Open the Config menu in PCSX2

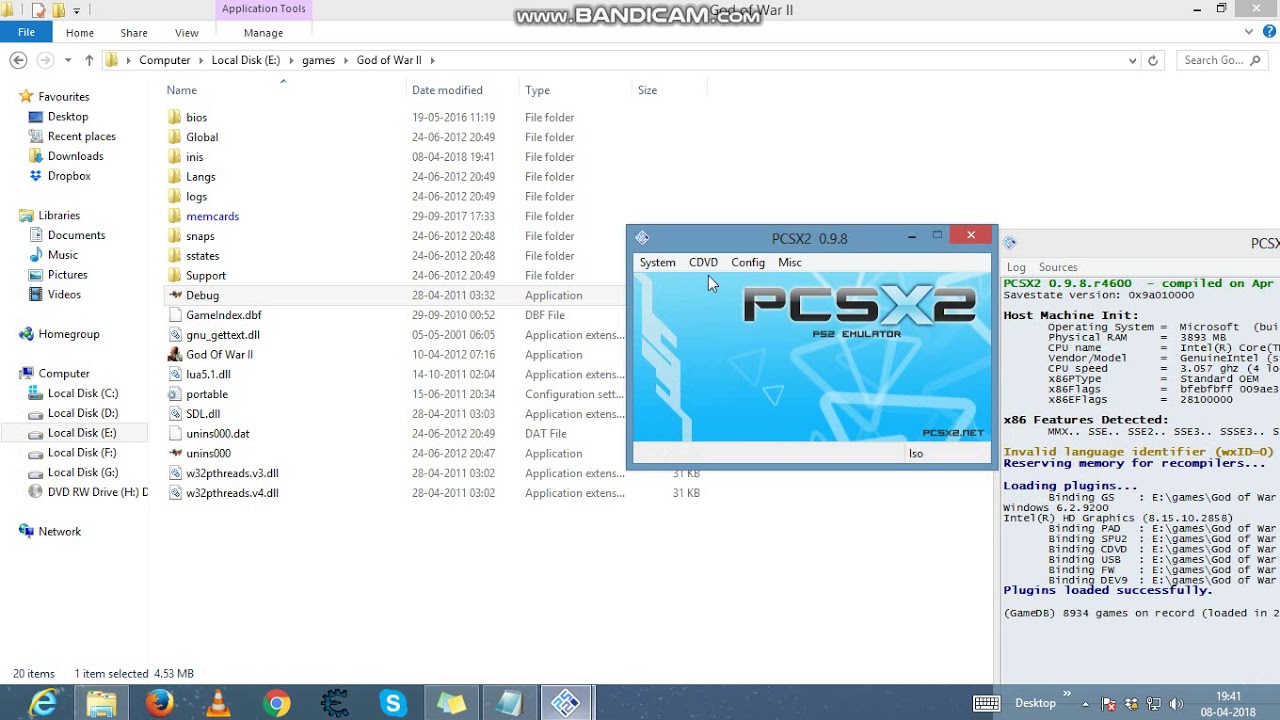coord(747,262)
